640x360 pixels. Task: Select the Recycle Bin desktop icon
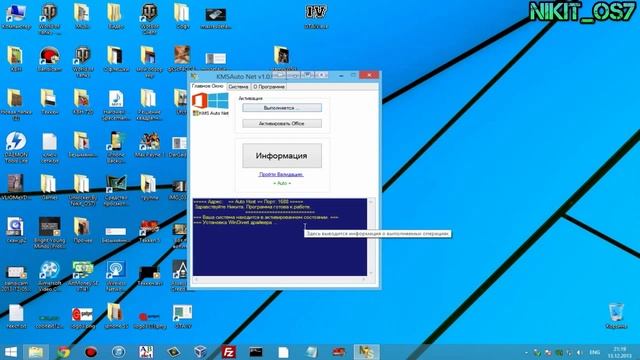(616, 316)
